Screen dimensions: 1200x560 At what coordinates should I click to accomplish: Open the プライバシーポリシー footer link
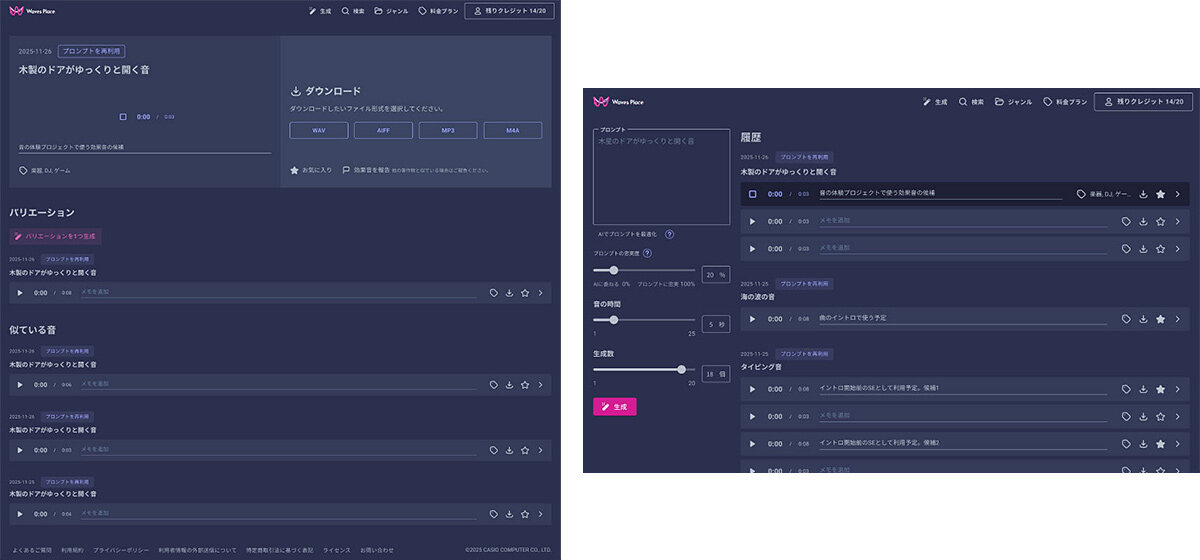click(121, 549)
